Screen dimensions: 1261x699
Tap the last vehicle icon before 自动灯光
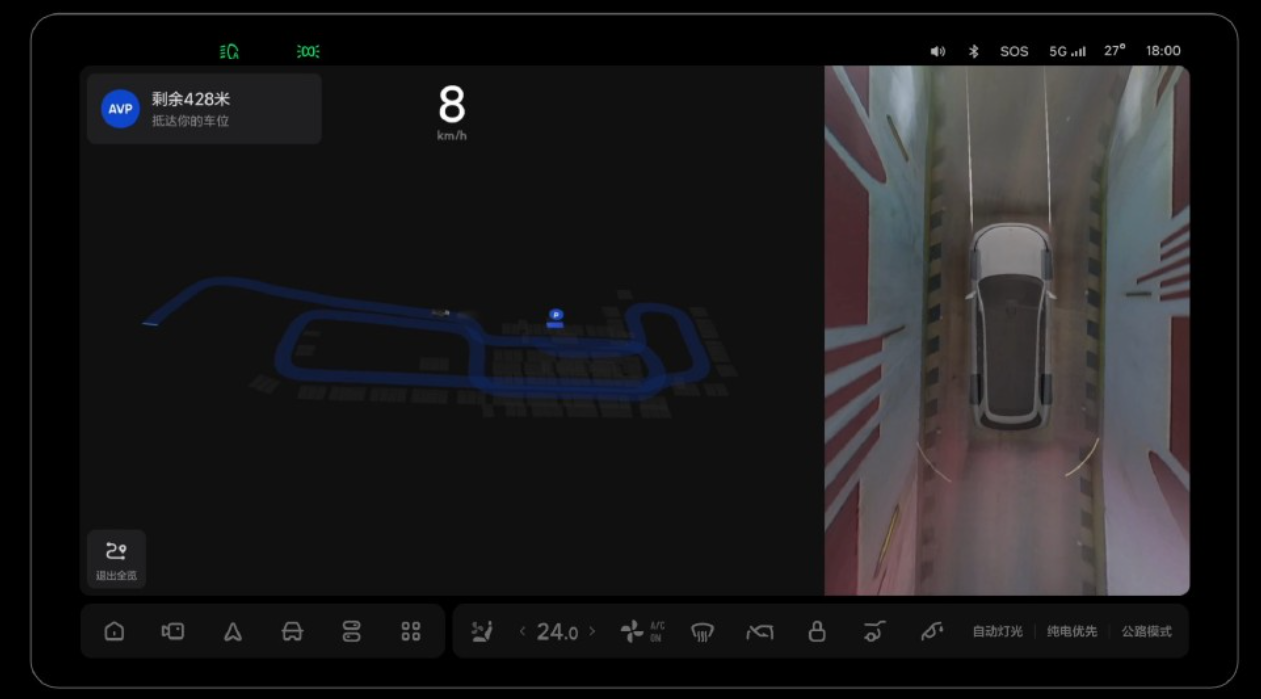point(932,631)
